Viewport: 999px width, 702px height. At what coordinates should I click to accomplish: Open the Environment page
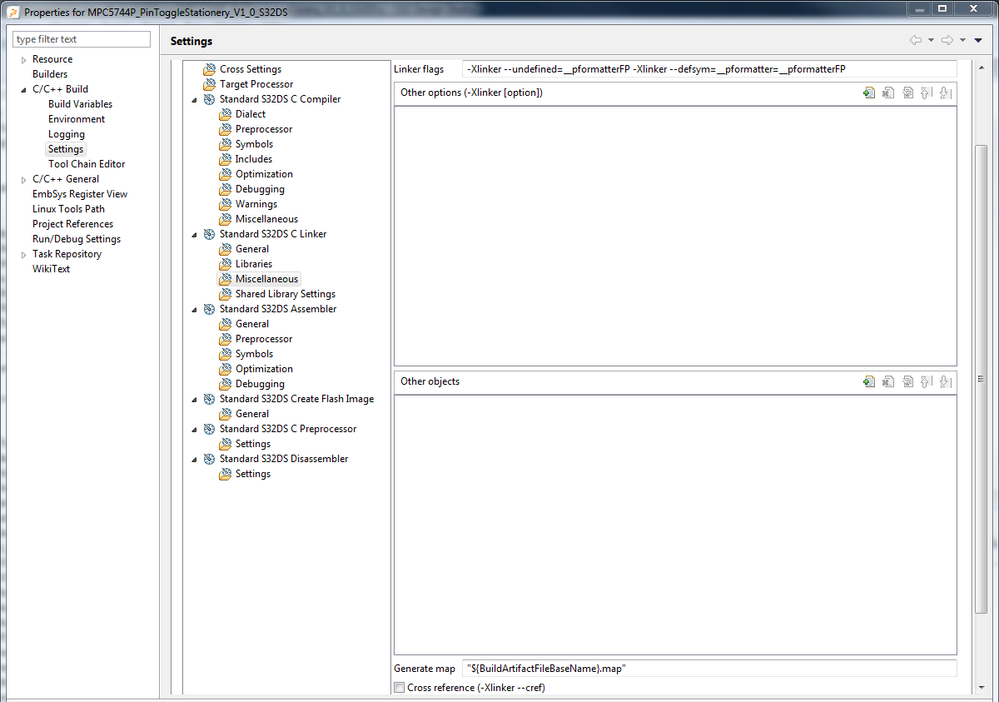(x=76, y=119)
